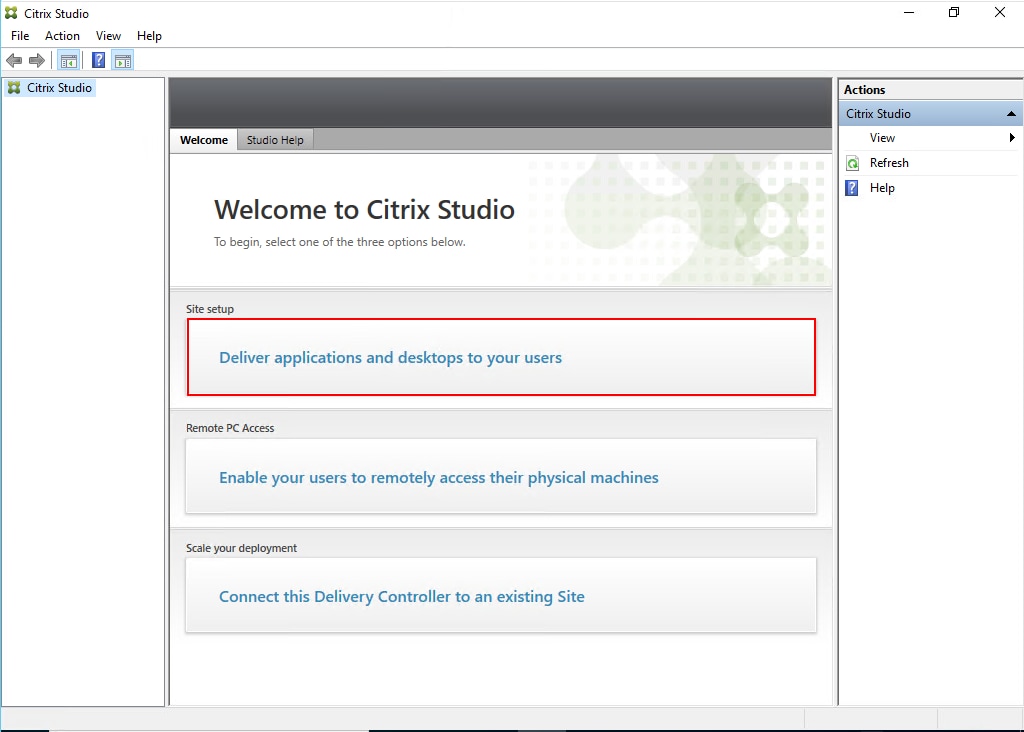Expand the View submenu arrow in Actions

point(1012,138)
